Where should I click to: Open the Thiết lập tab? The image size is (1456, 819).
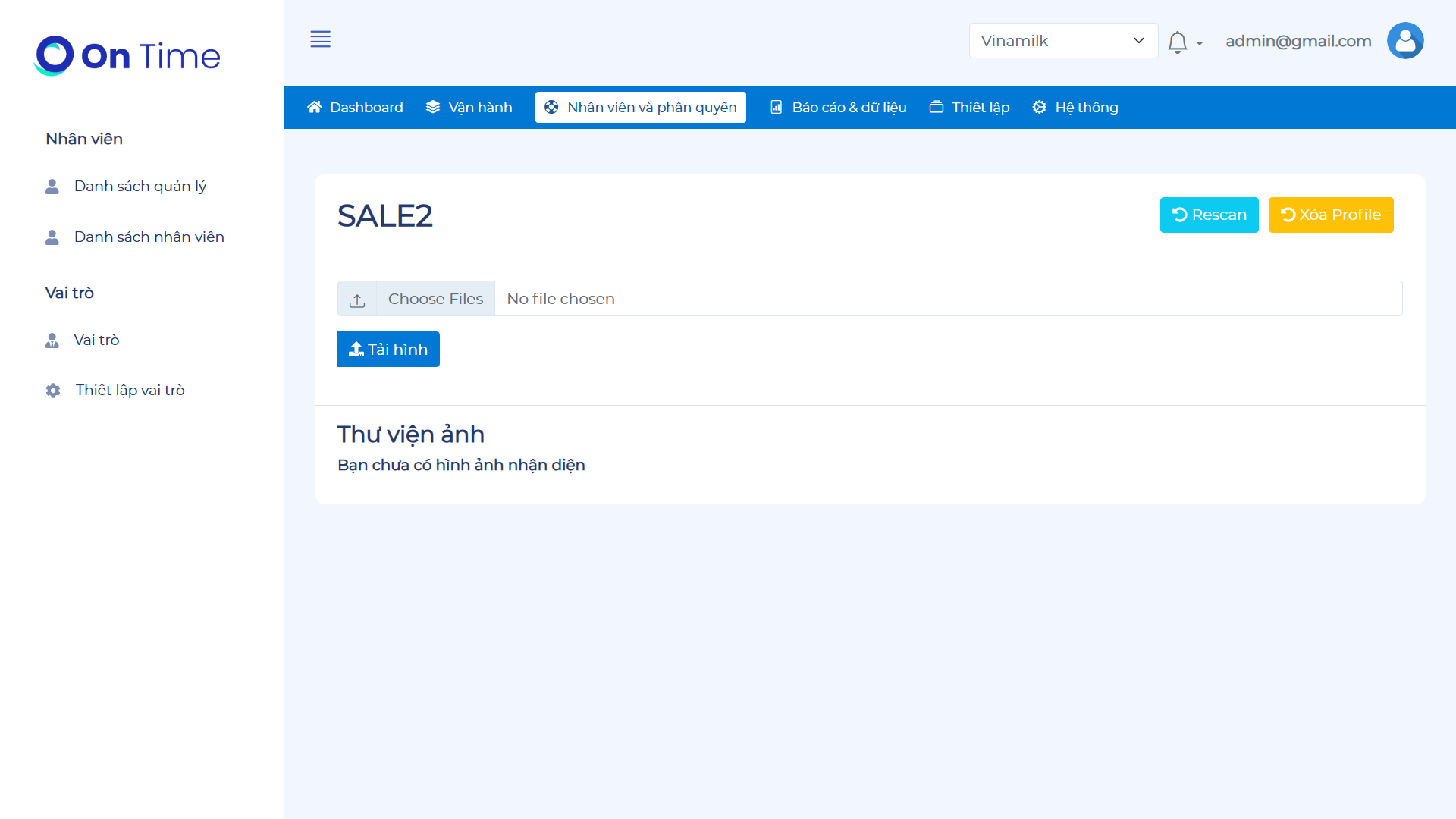[970, 107]
